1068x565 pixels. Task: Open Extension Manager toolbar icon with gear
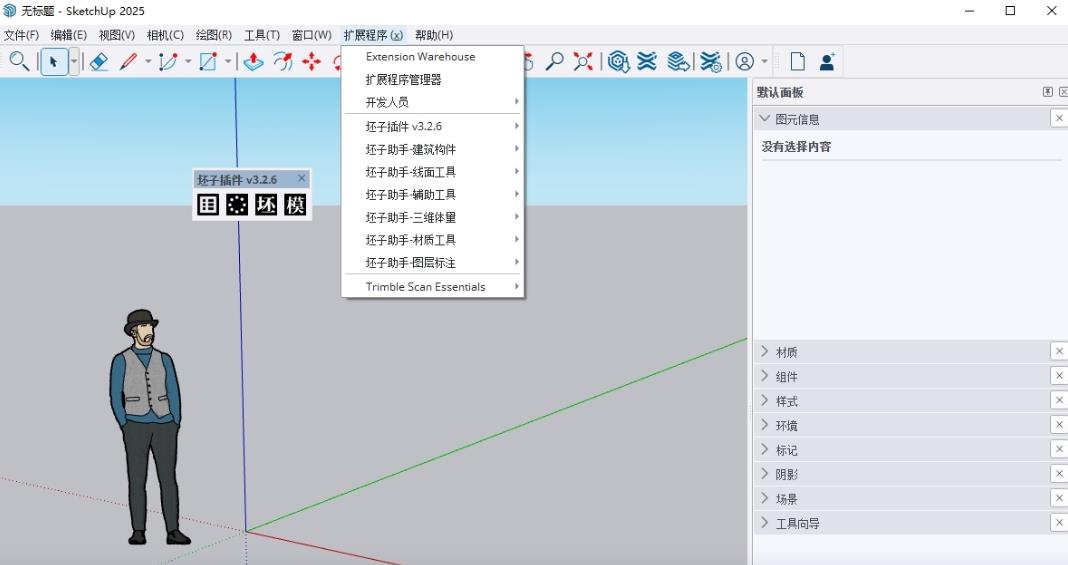pos(710,61)
